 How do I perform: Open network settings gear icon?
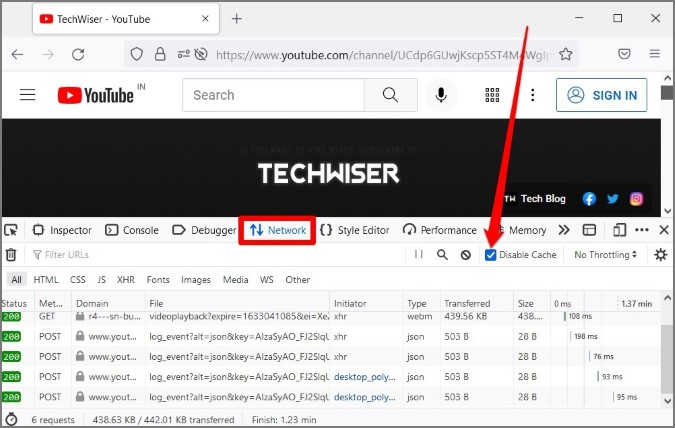pos(660,255)
